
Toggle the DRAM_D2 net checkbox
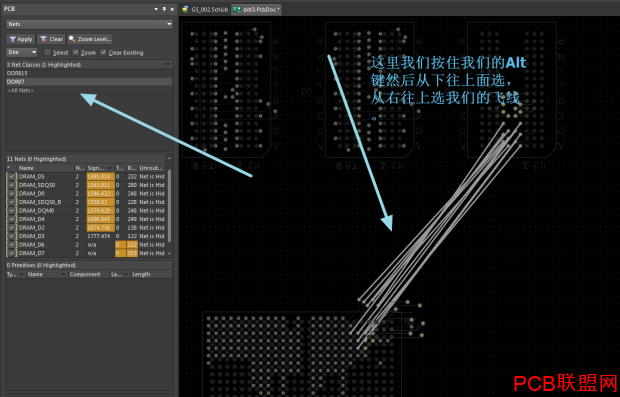[12, 228]
